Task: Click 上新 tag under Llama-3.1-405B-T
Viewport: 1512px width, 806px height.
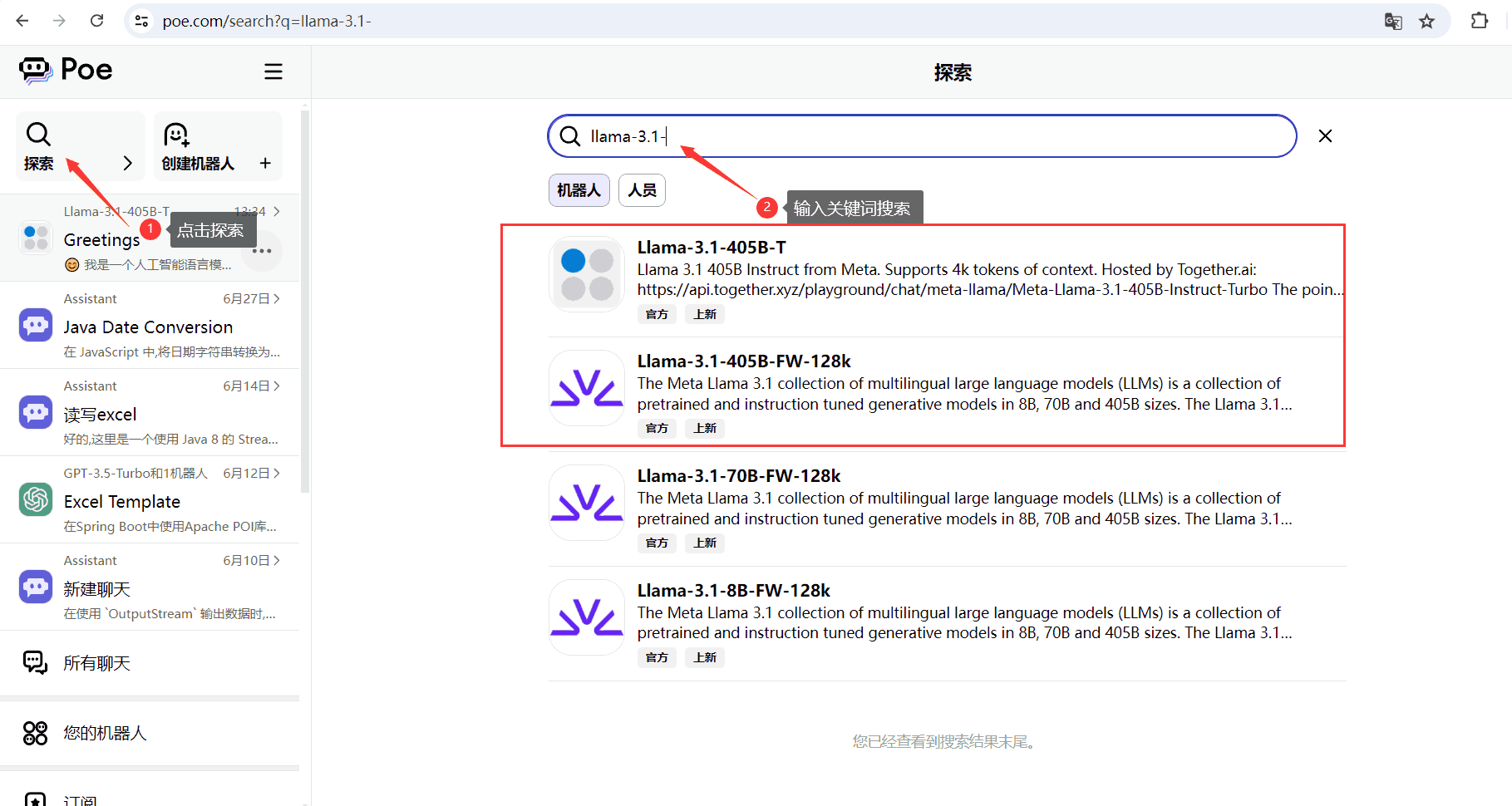Action: point(705,314)
